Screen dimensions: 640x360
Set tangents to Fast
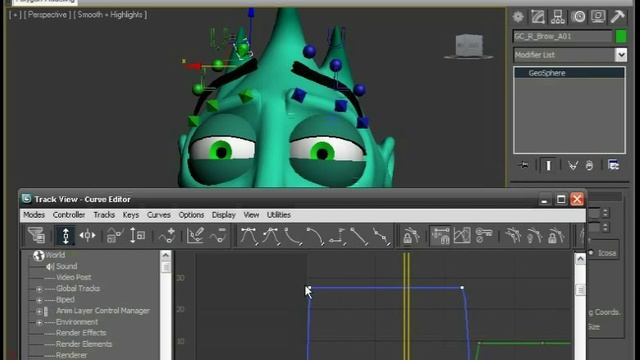293,236
